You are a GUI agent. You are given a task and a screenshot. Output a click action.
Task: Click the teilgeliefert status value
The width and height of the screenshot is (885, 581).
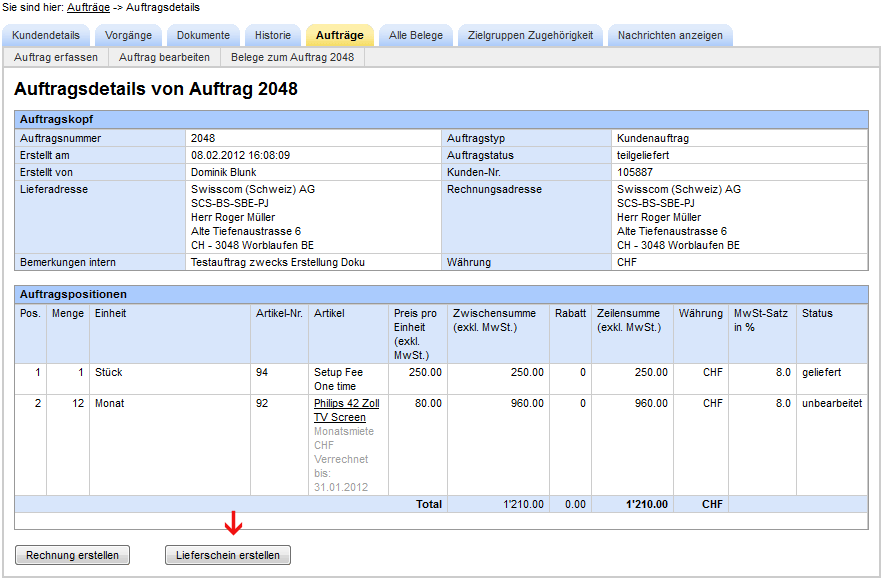coord(643,155)
